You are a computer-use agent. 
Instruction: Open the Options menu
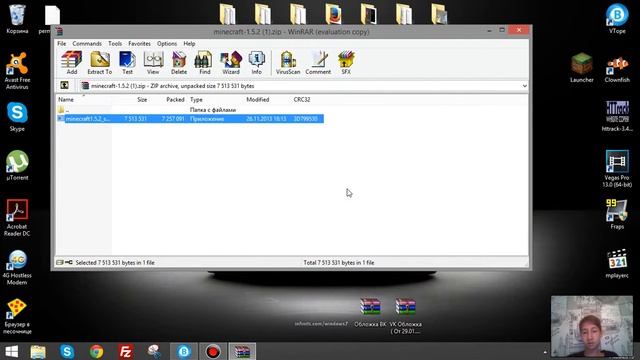tap(167, 43)
